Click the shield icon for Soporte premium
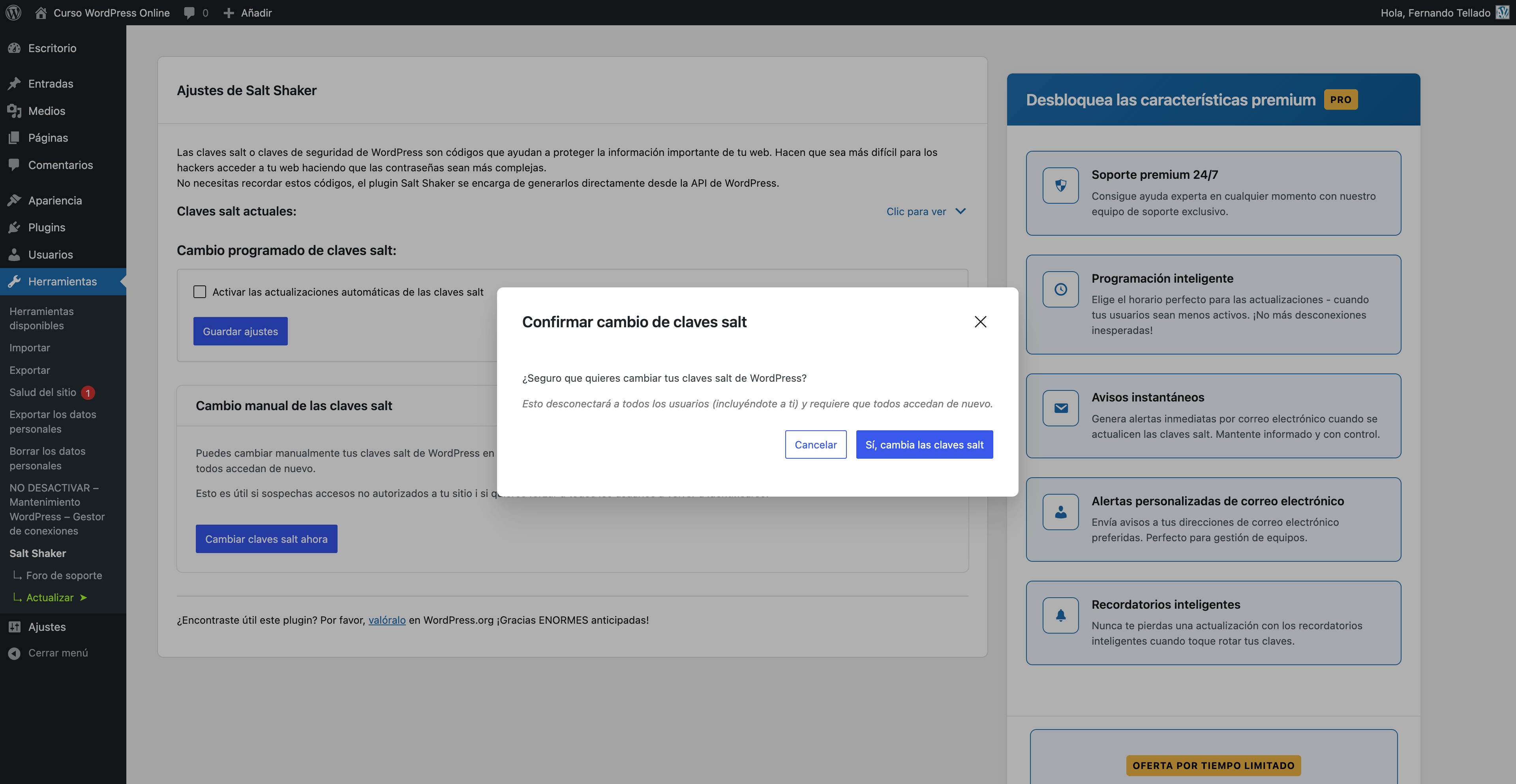 [1060, 186]
